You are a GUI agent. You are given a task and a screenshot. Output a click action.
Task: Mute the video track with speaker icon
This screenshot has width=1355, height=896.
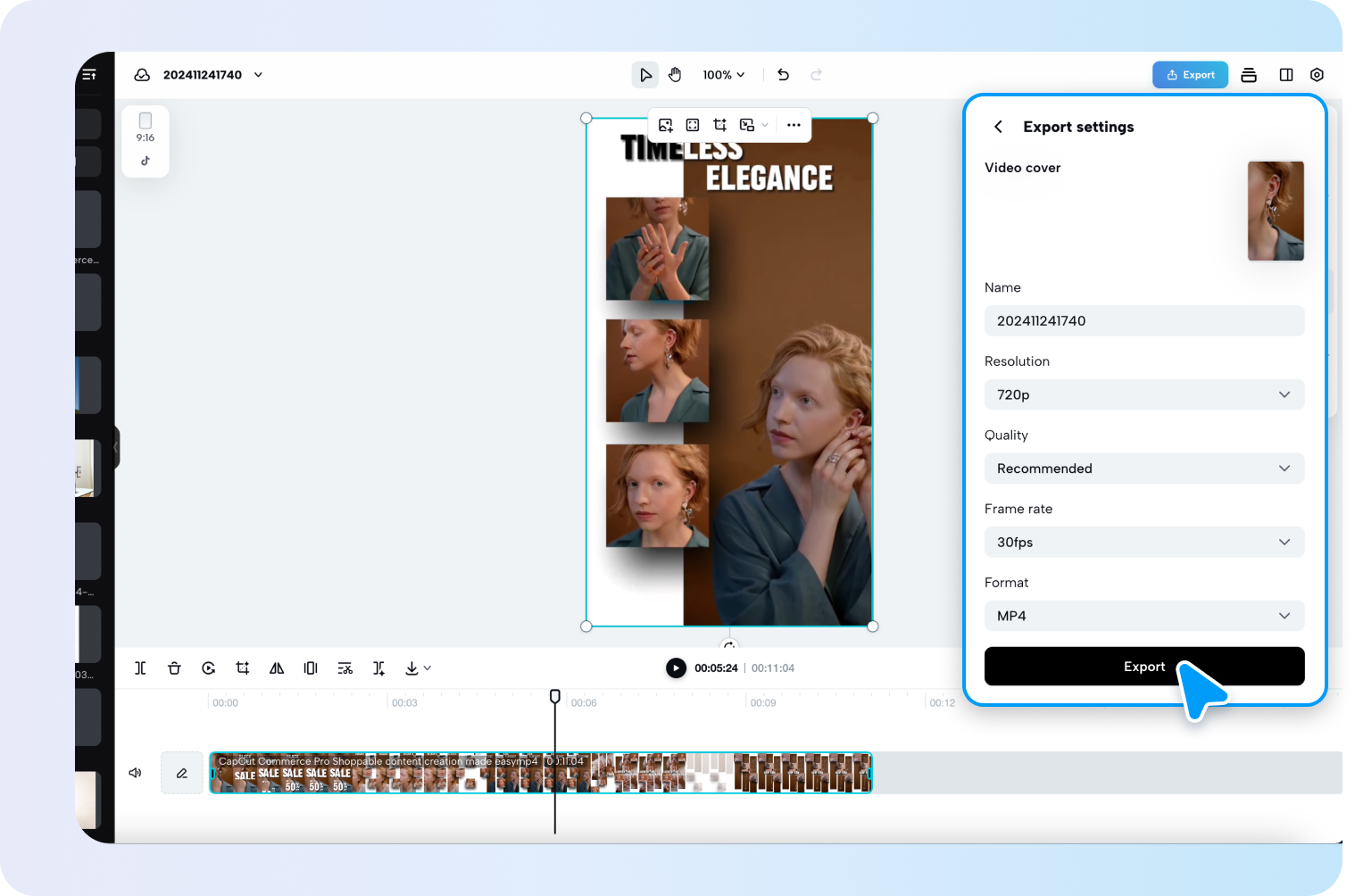135,772
